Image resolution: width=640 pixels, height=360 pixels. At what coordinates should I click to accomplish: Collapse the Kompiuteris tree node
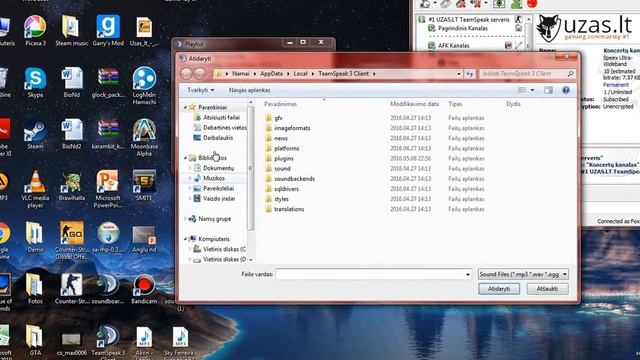185,239
